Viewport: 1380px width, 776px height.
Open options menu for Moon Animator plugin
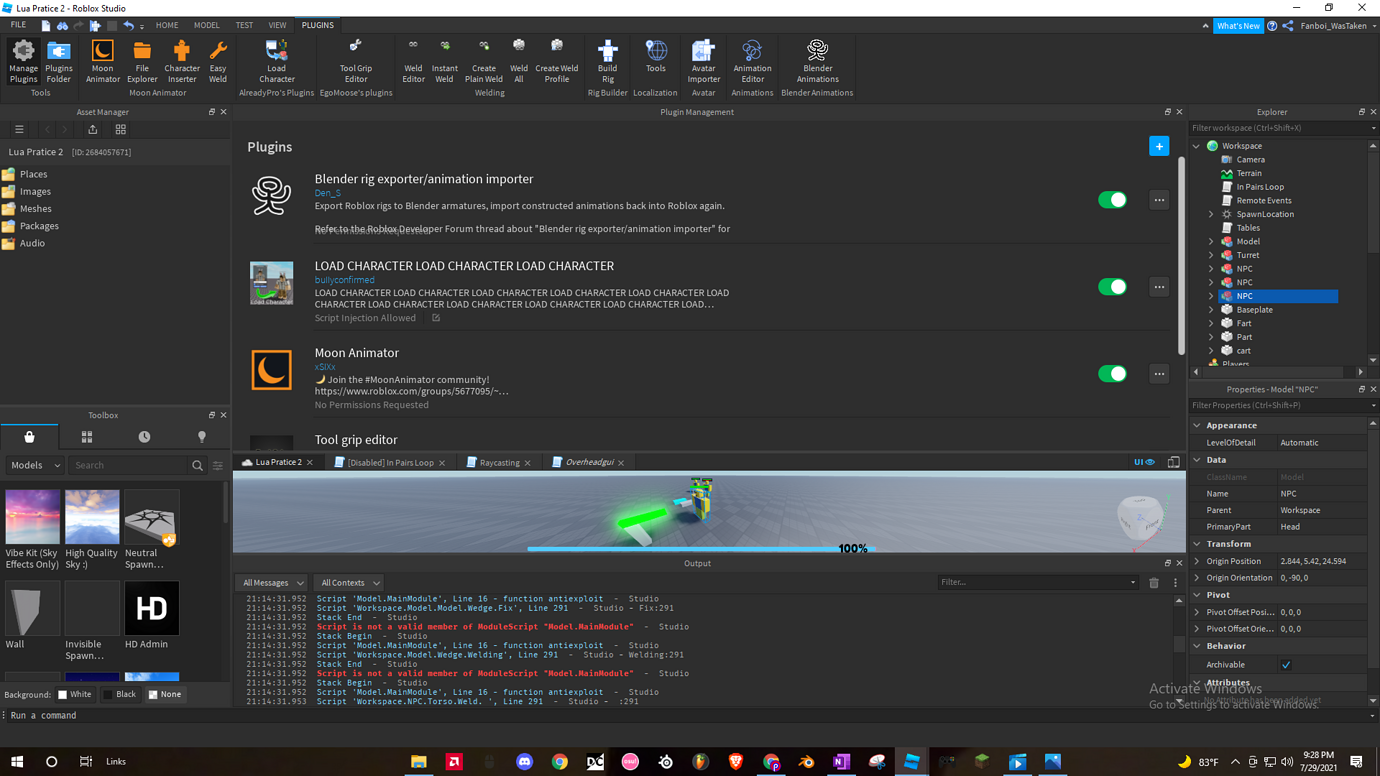[1159, 374]
